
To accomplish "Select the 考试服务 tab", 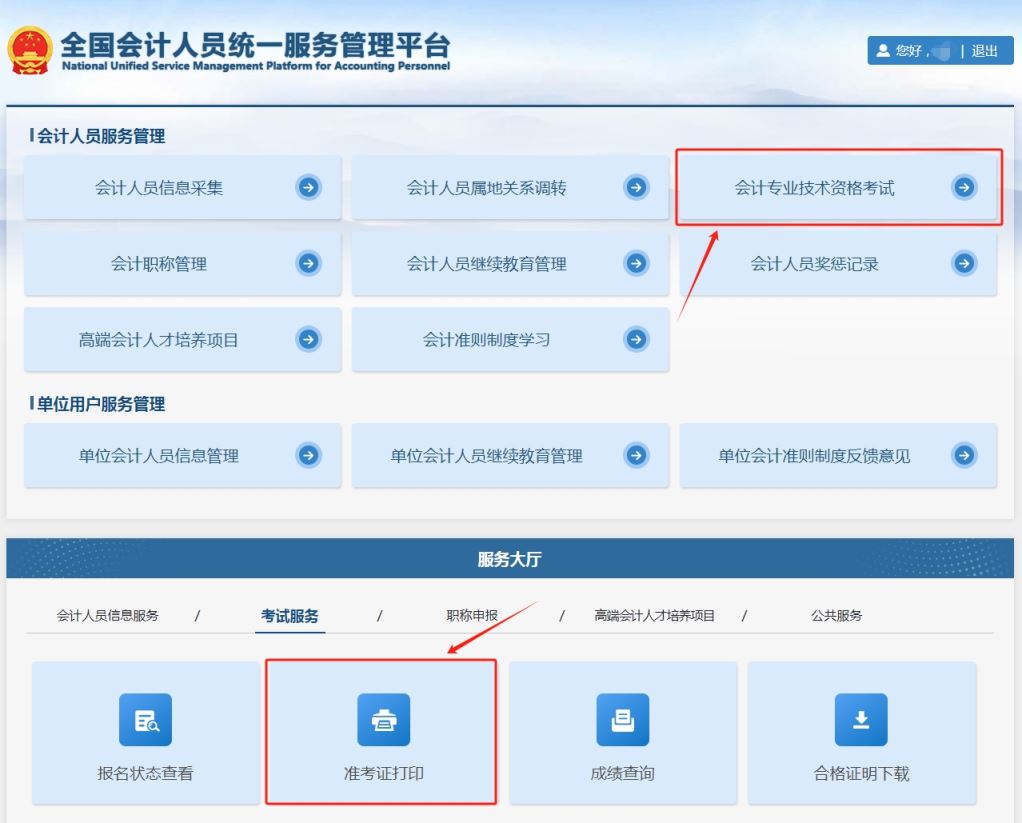I will [291, 617].
